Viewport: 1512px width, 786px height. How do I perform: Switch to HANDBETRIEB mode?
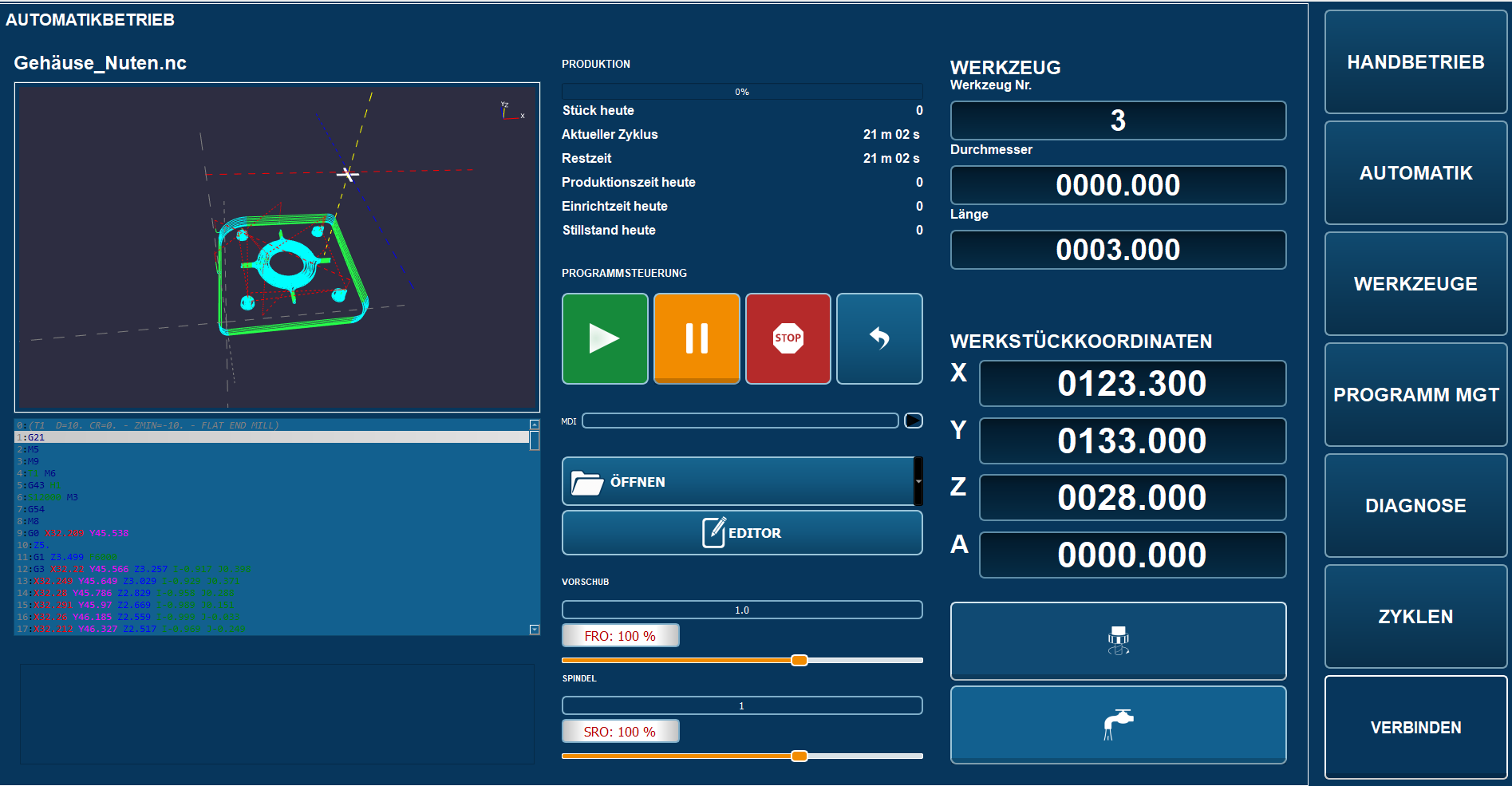(x=1415, y=62)
